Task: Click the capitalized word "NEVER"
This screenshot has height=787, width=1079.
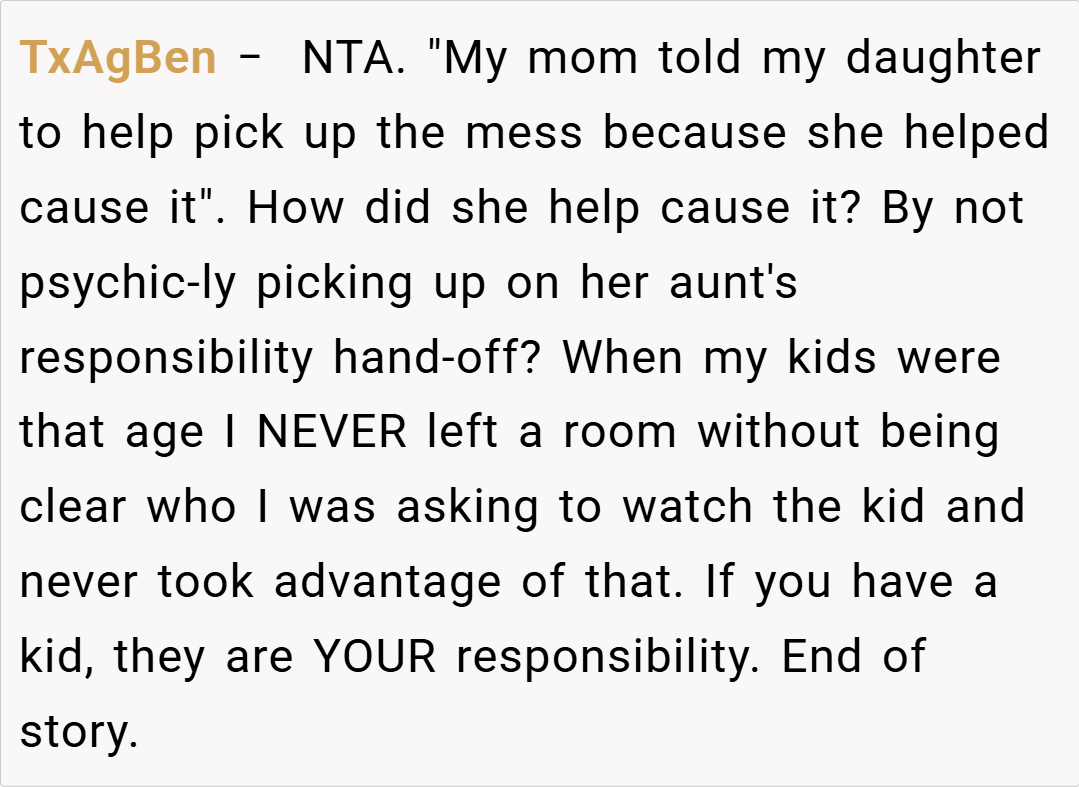Action: [x=332, y=433]
